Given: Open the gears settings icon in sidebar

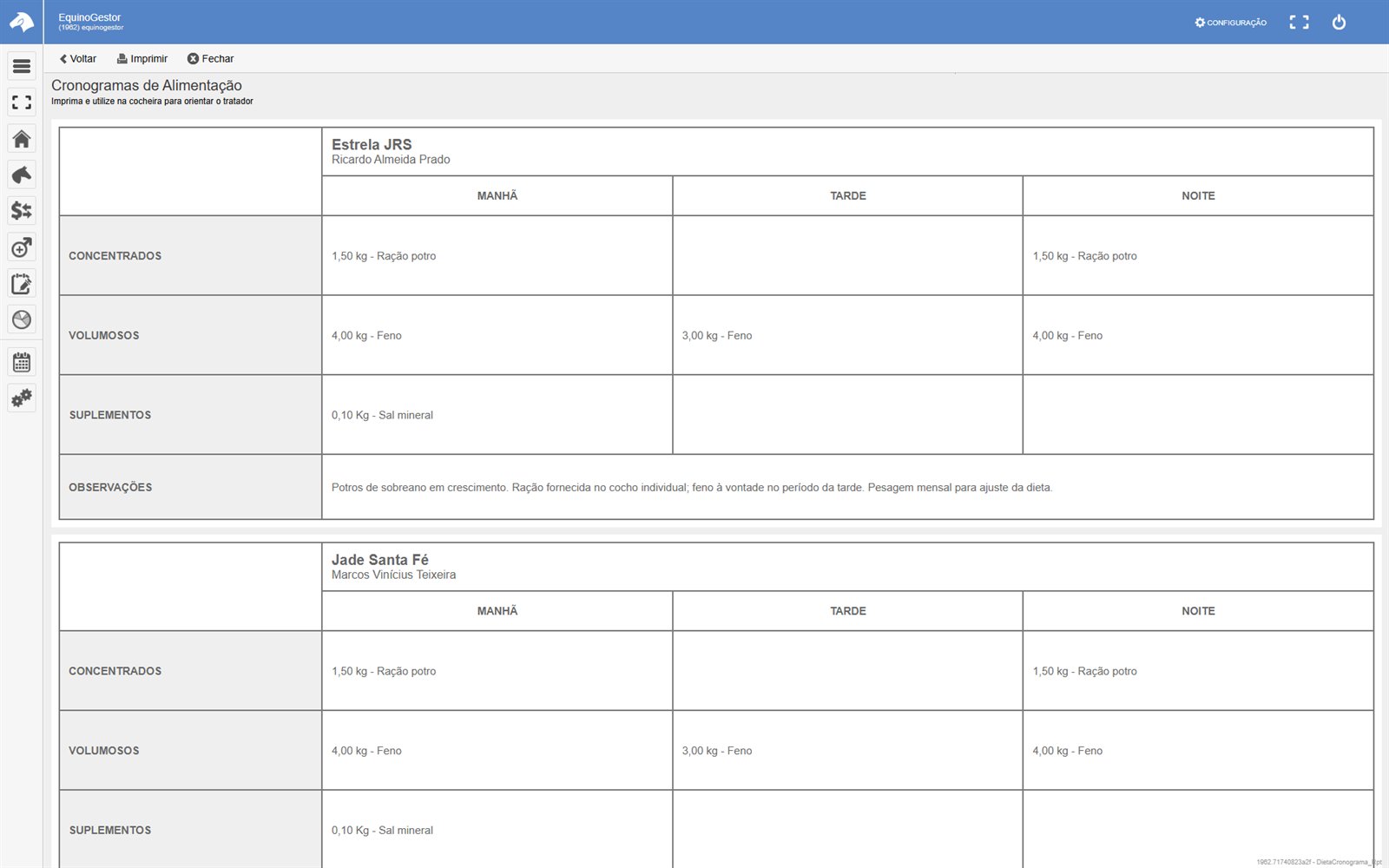Looking at the screenshot, I should (x=22, y=398).
